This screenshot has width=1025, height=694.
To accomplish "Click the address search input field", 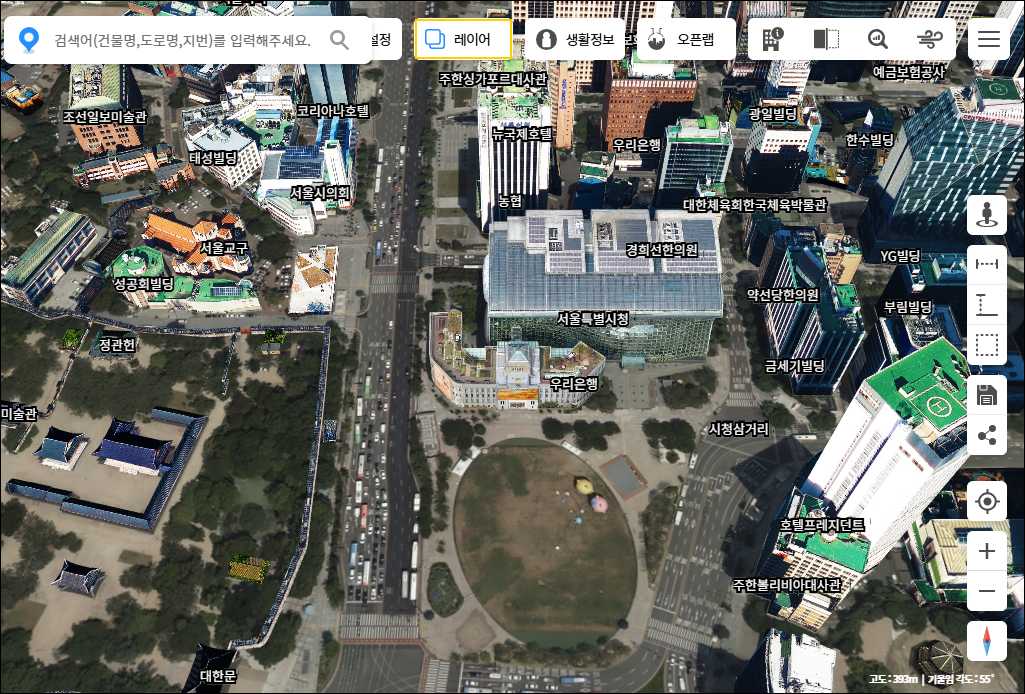I will point(182,40).
